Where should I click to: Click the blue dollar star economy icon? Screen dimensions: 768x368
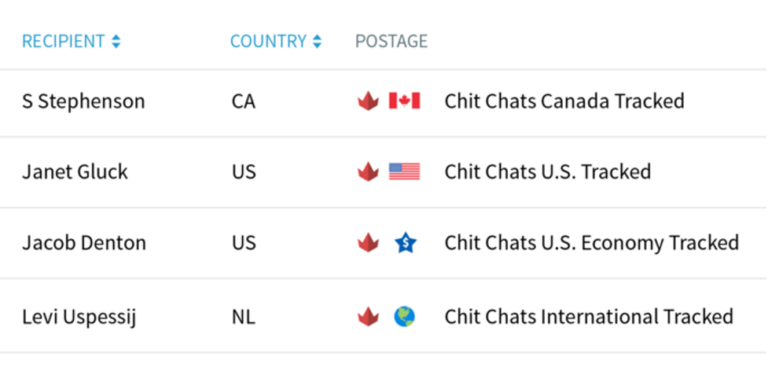pos(406,243)
